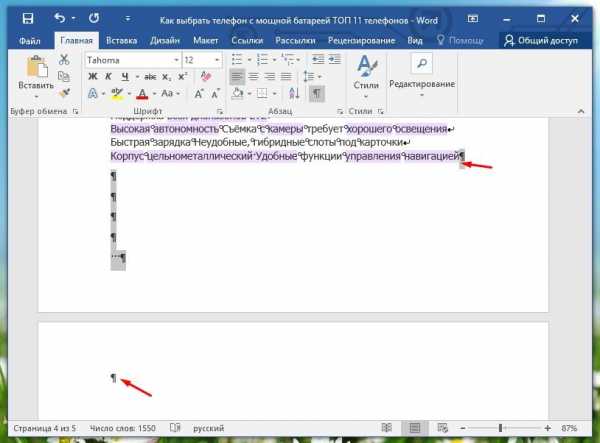Open the Tahoma font name dropdown
The width and height of the screenshot is (600, 443).
tap(174, 60)
